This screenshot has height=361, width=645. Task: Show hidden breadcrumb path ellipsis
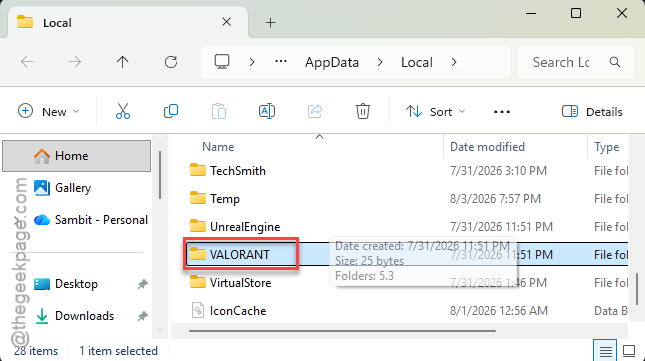coord(281,62)
